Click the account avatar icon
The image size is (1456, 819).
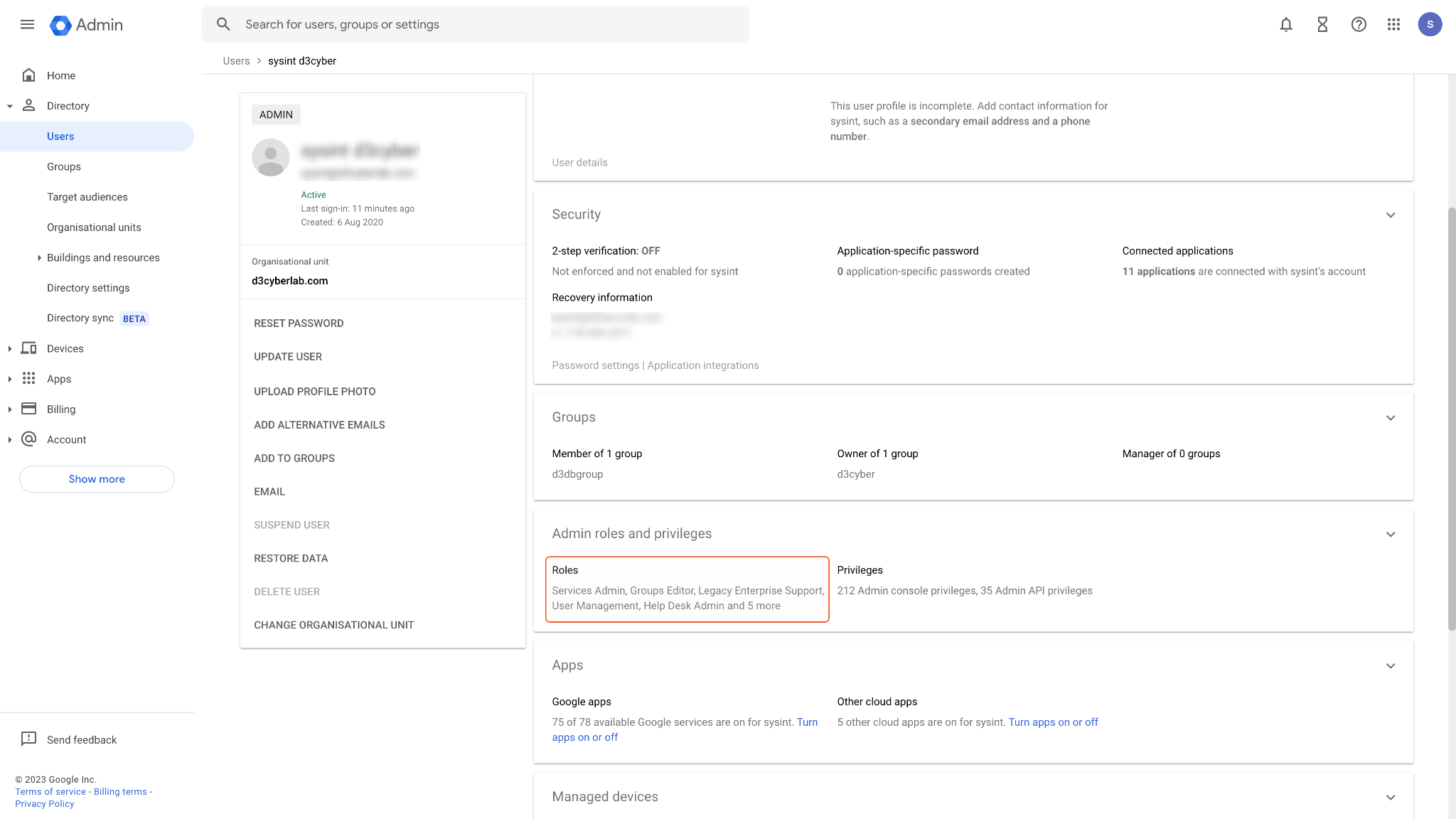[1430, 24]
